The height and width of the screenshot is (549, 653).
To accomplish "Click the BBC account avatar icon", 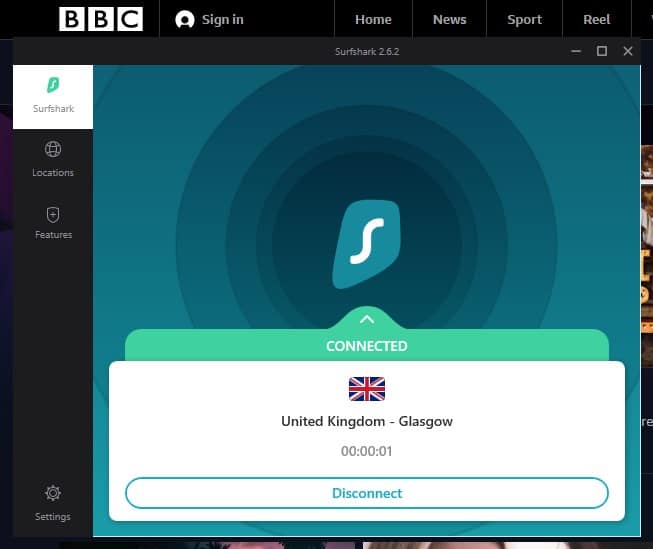I will [x=185, y=20].
